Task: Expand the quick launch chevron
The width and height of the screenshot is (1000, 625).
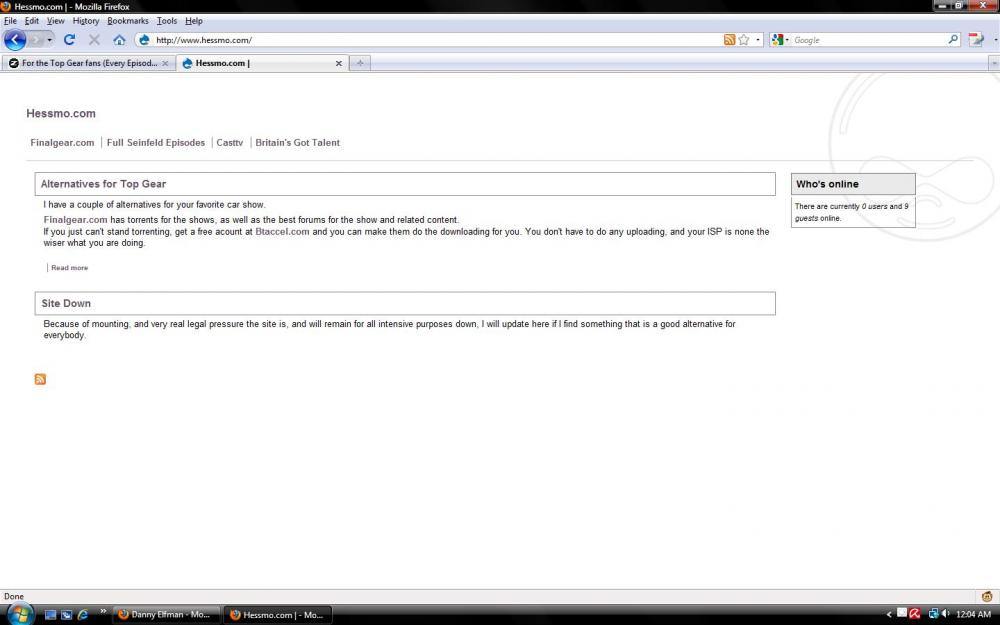Action: (x=103, y=612)
